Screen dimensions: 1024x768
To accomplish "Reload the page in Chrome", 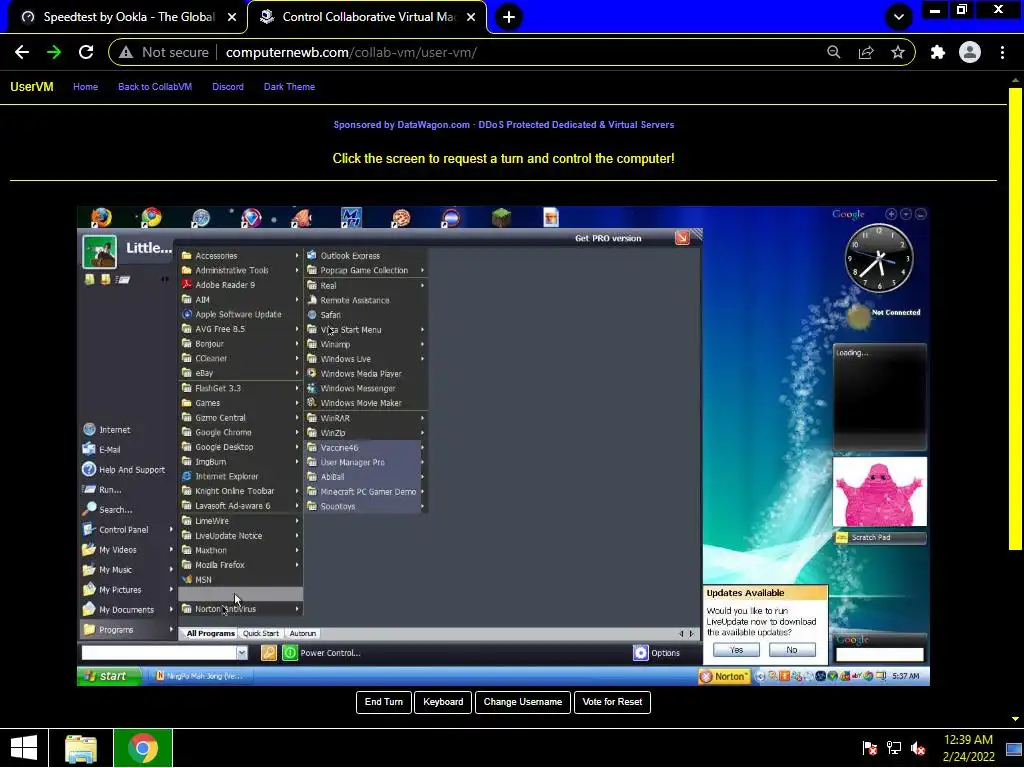I will coord(86,52).
